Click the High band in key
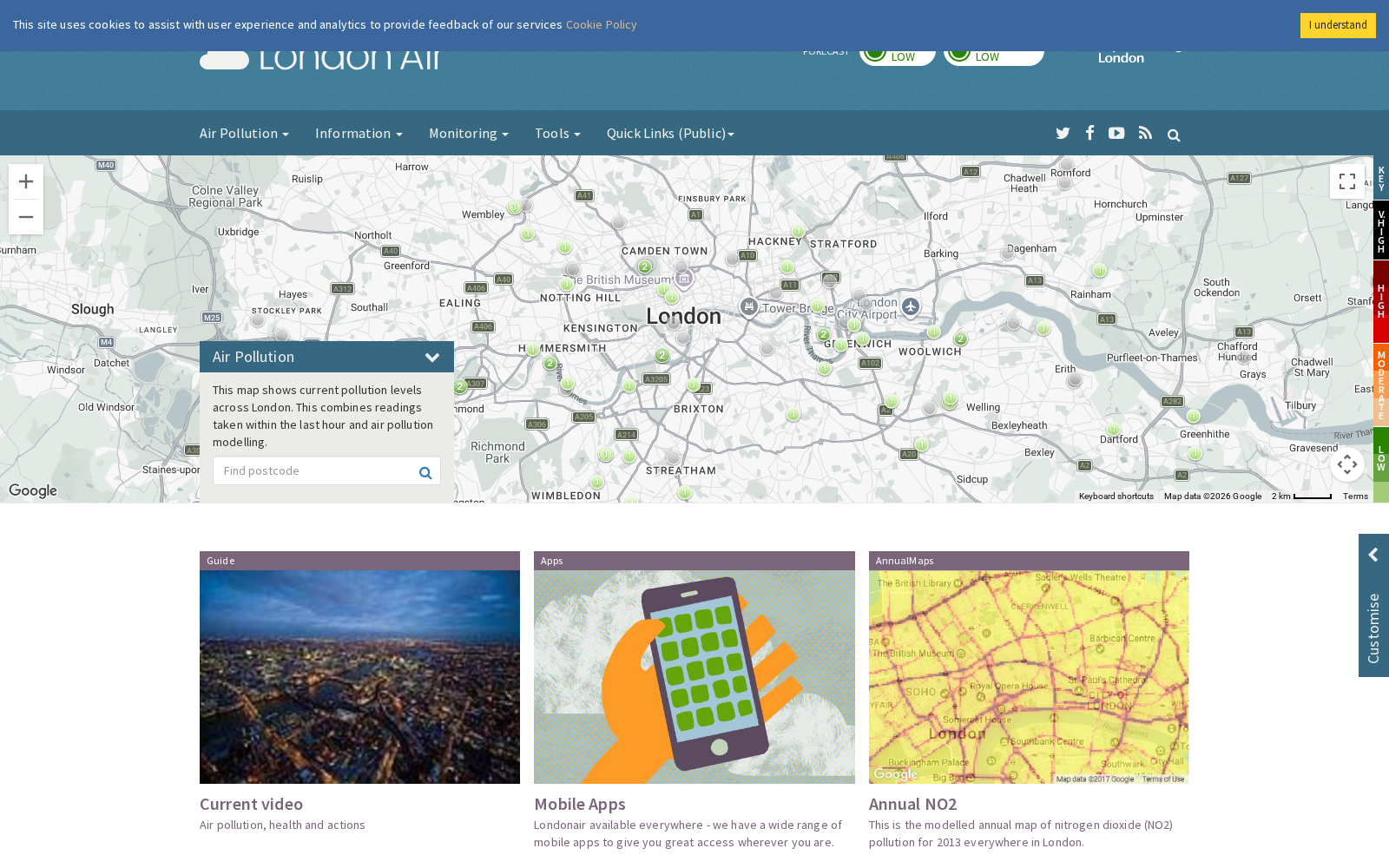The height and width of the screenshot is (868, 1389). tap(1381, 302)
